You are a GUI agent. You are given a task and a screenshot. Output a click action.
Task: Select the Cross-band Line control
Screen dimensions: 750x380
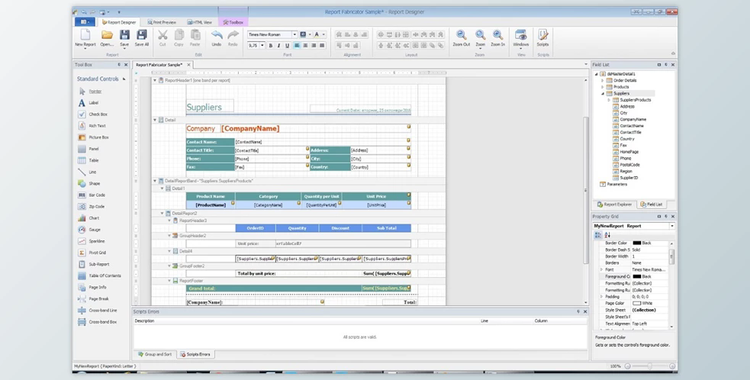pos(97,310)
